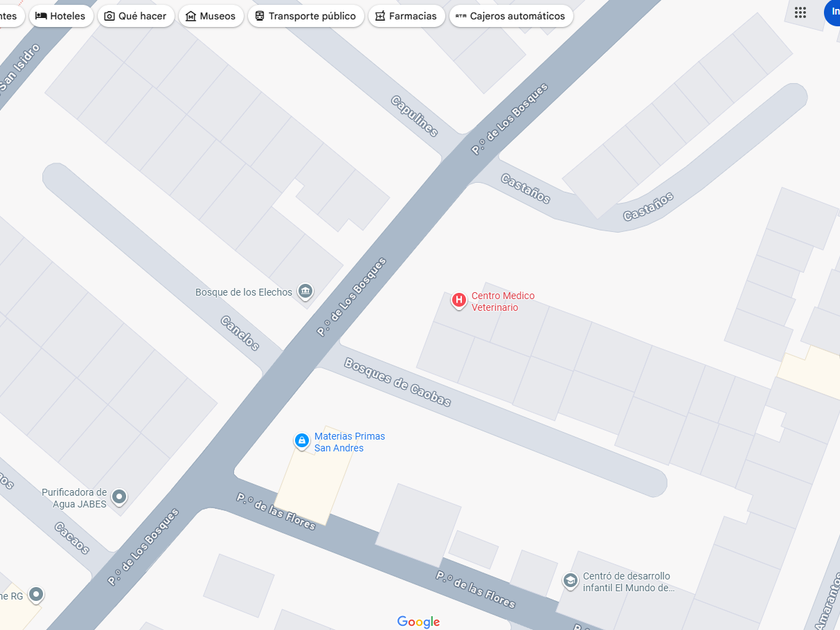This screenshot has width=840, height=630.
Task: Select the Purificadora de Agua JABES pin
Action: coord(119,497)
